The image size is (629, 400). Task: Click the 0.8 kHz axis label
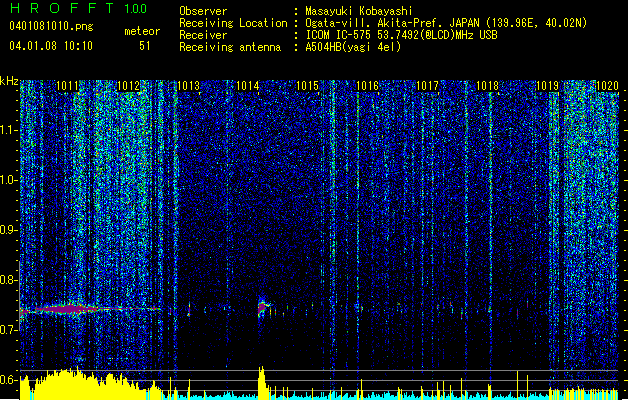click(9, 280)
